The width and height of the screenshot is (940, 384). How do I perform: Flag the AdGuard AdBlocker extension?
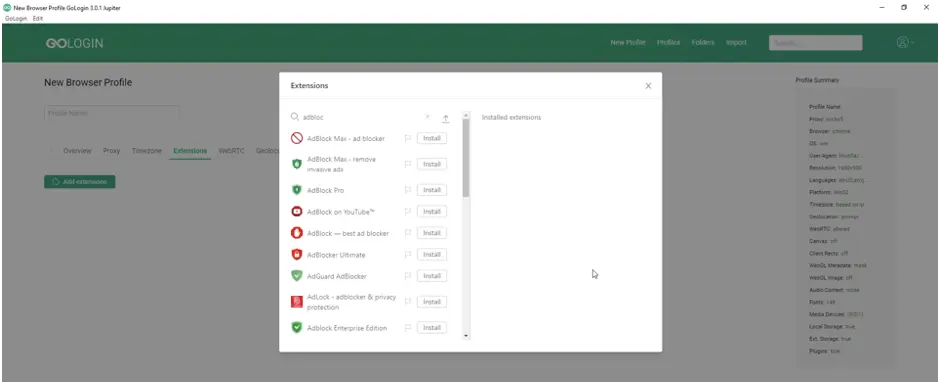[x=408, y=276]
